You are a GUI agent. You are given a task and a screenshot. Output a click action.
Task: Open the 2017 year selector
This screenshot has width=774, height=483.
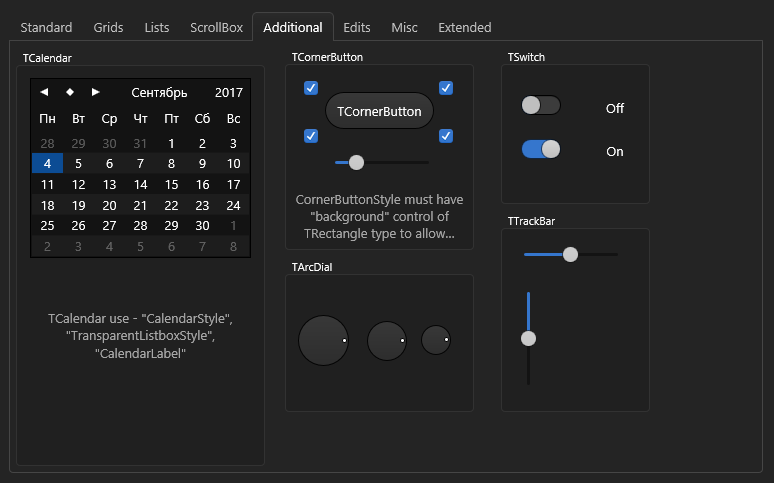pos(229,92)
